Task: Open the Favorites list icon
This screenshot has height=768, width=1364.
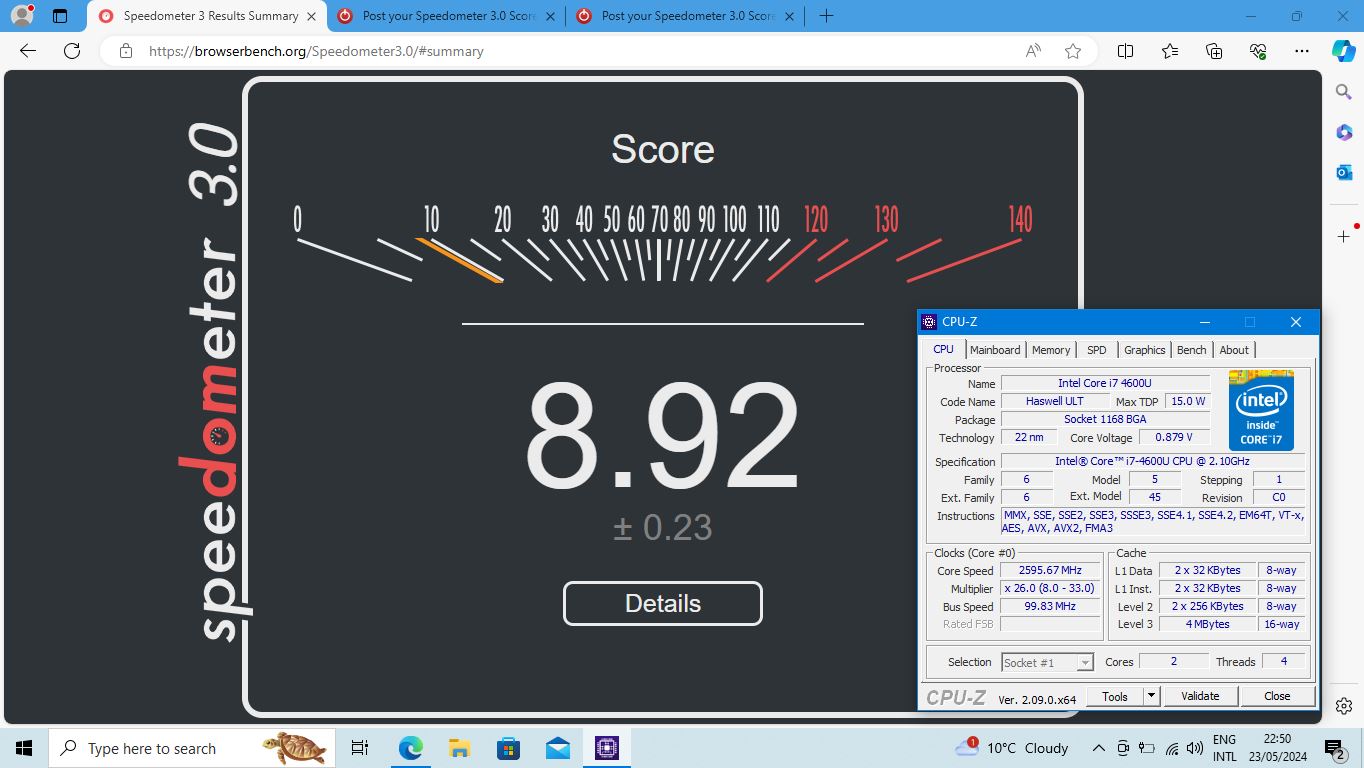Action: (1170, 51)
